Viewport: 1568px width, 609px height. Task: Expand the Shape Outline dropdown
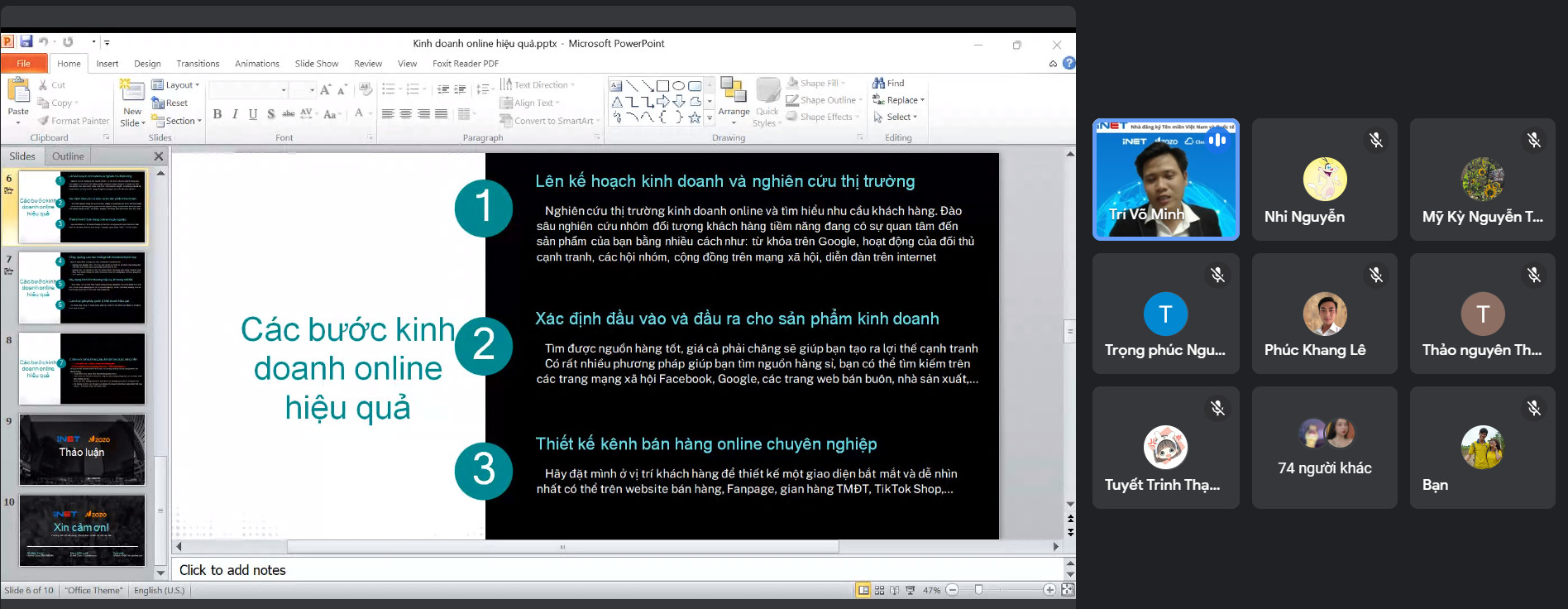pyautogui.click(x=824, y=100)
